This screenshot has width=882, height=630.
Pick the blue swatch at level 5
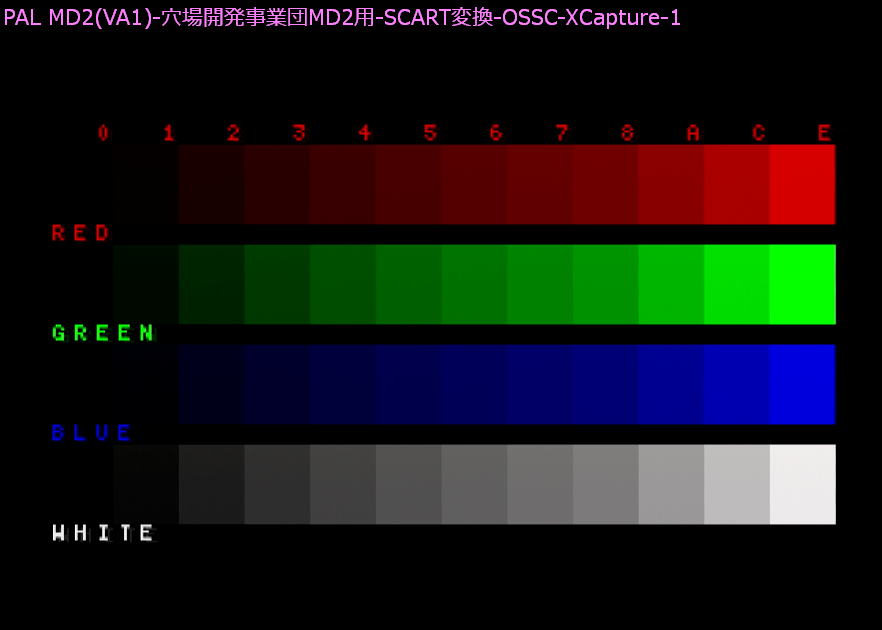coord(408,384)
